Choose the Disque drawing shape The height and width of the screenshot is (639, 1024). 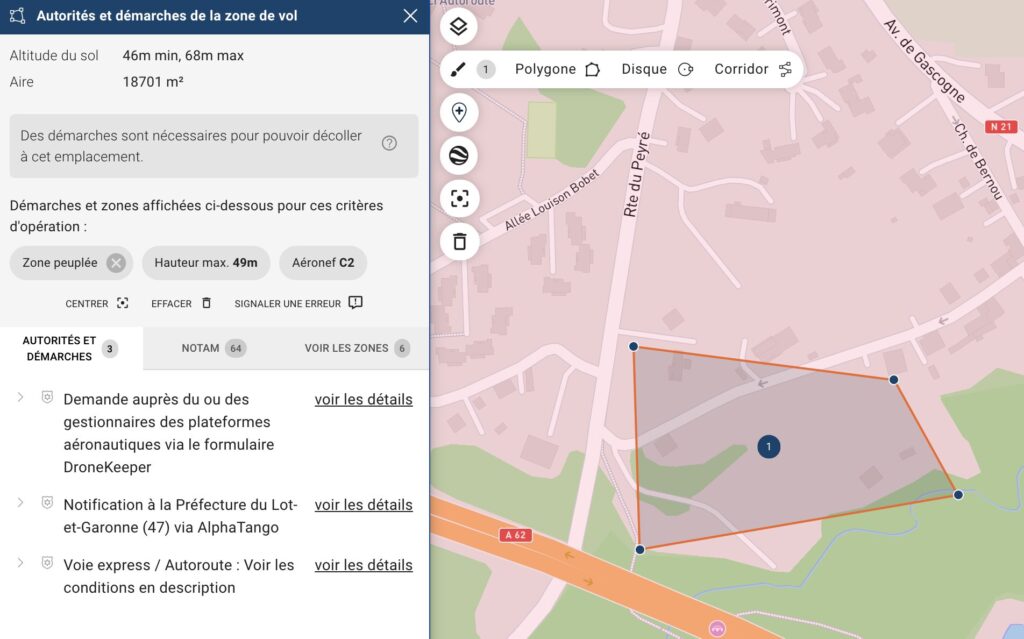(657, 69)
